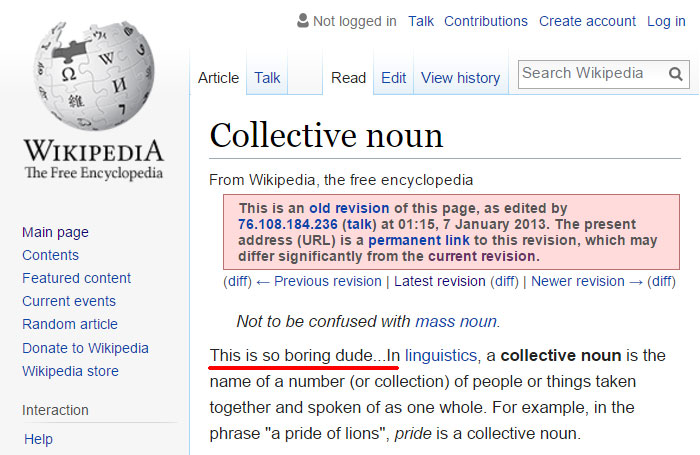The image size is (700, 455).
Task: Open Current events in sidebar
Action: [69, 301]
